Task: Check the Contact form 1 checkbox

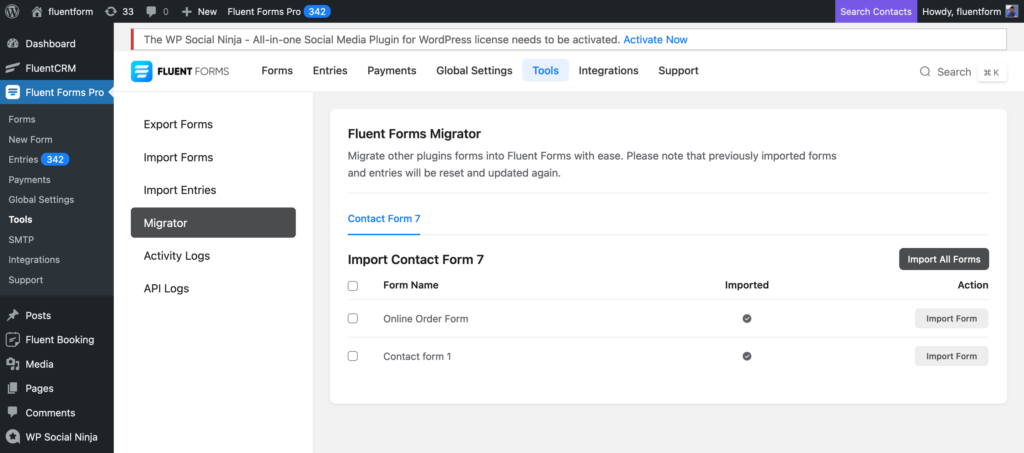Action: coord(353,356)
